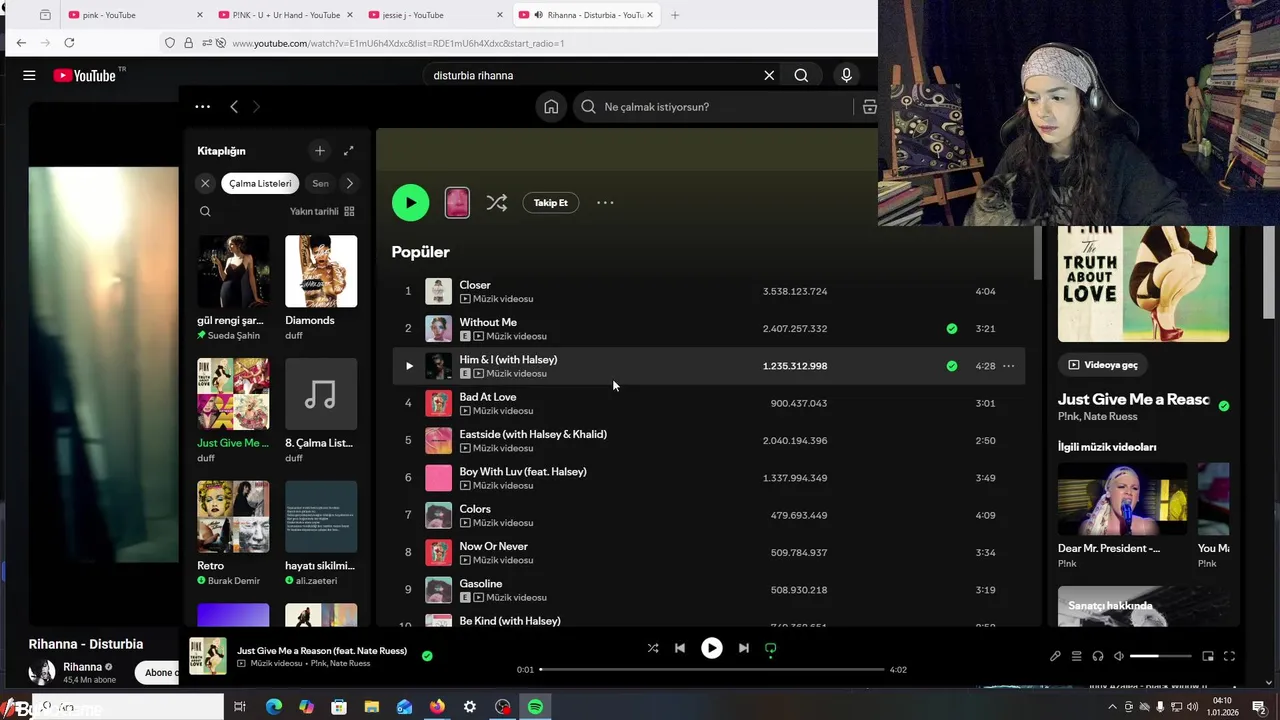The height and width of the screenshot is (720, 1280).
Task: Seek in the song progress bar
Action: 712,669
